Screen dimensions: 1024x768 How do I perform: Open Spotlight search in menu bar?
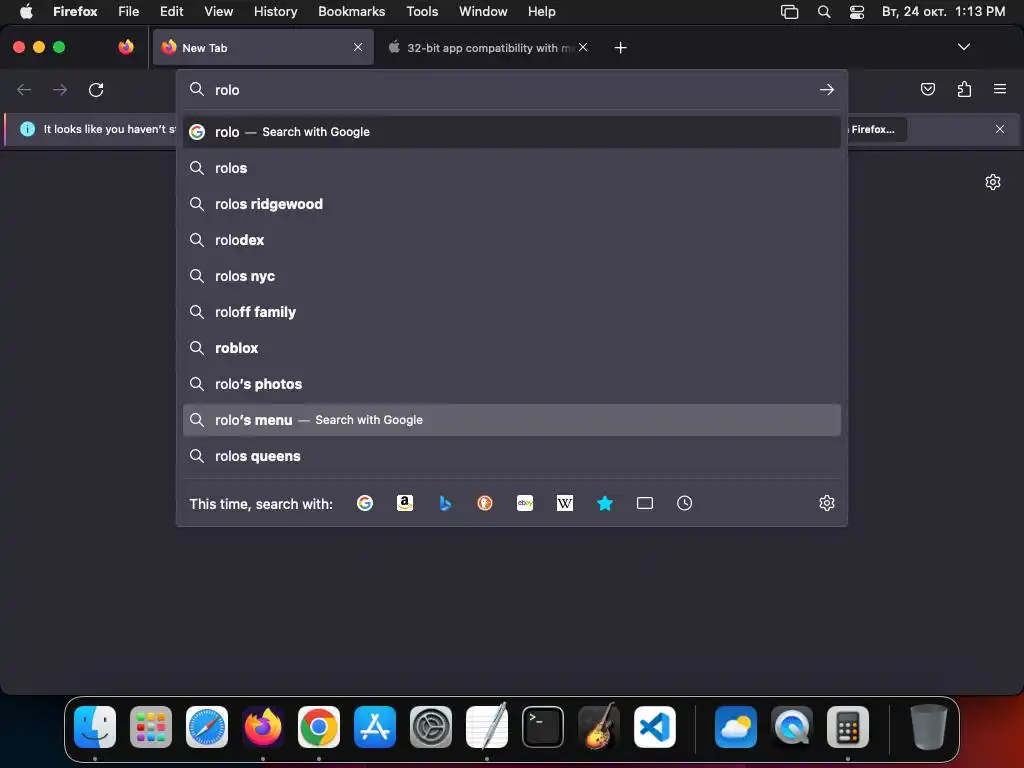[x=824, y=11]
